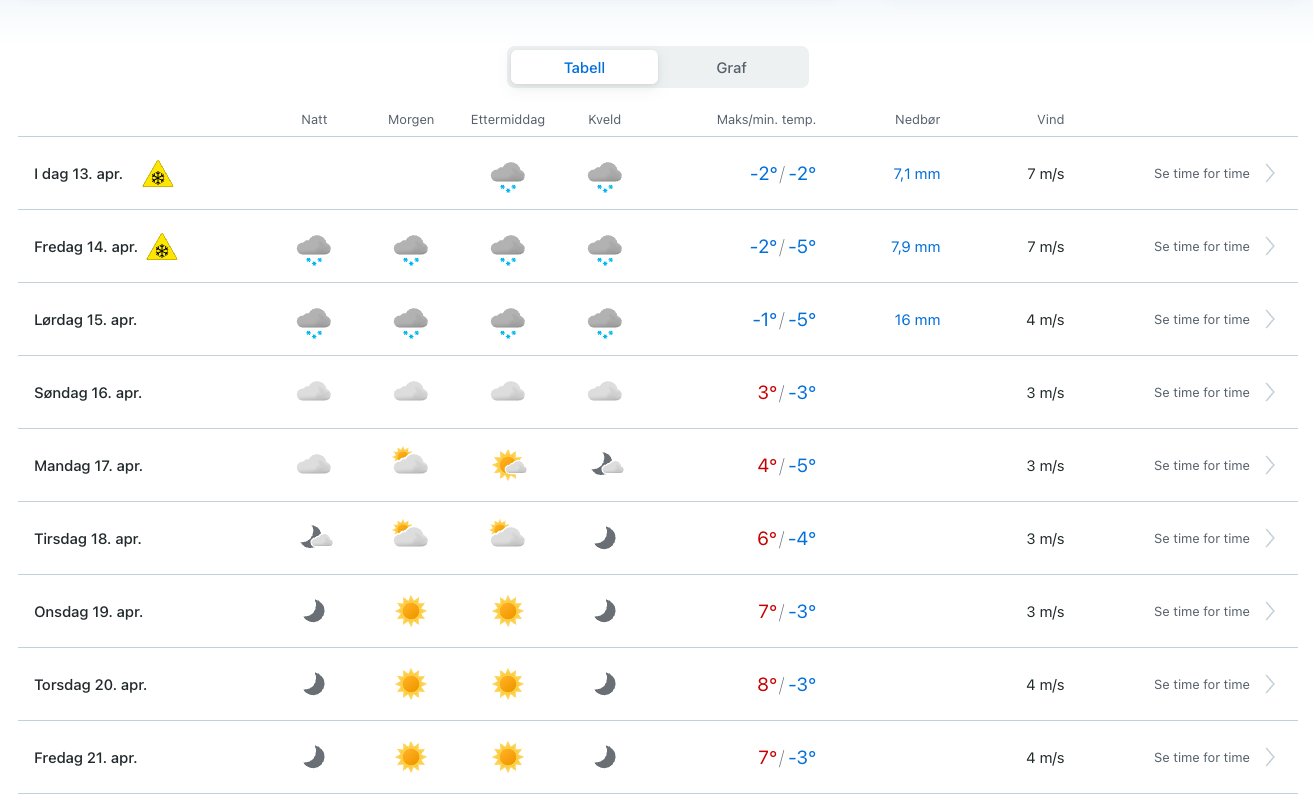Expand chevron for Fredag 21. apr. row
This screenshot has width=1313, height=804.
tap(1270, 758)
